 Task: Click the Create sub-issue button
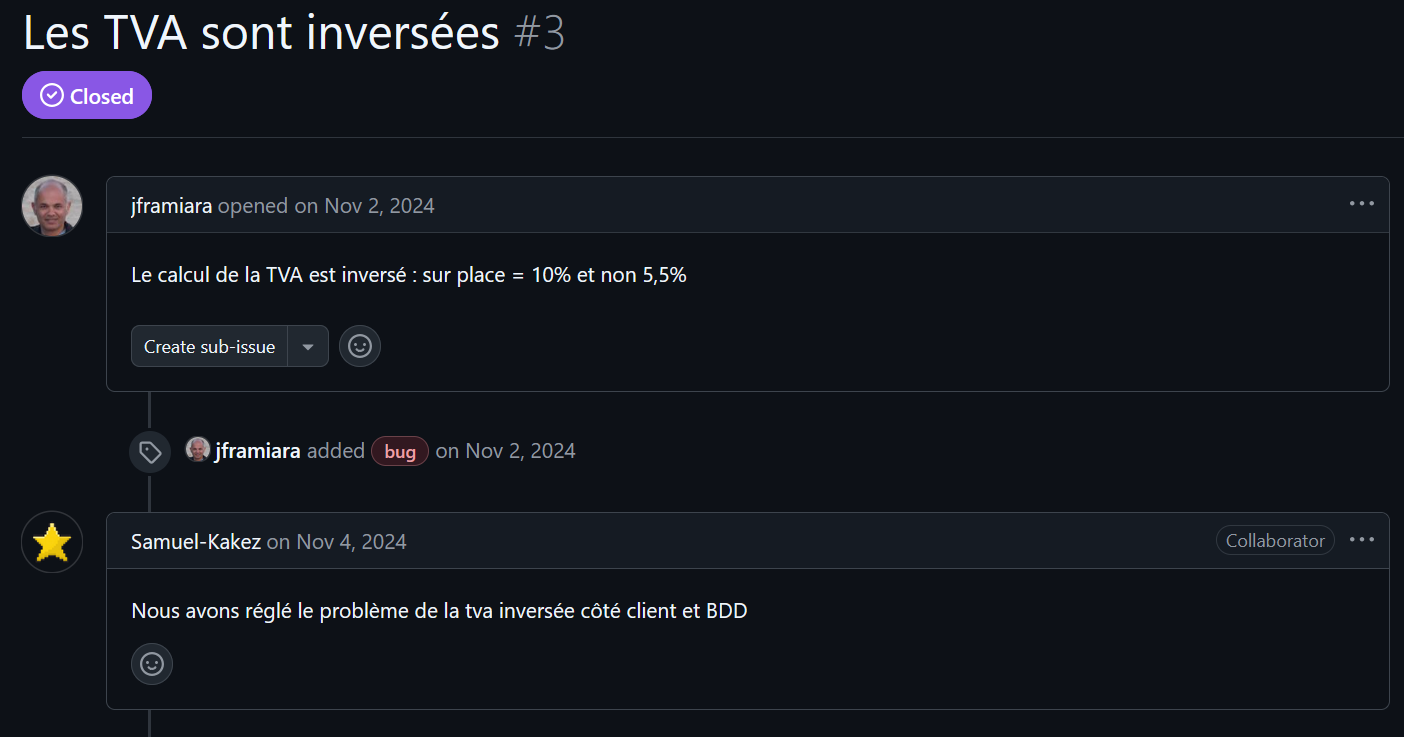[x=210, y=347]
